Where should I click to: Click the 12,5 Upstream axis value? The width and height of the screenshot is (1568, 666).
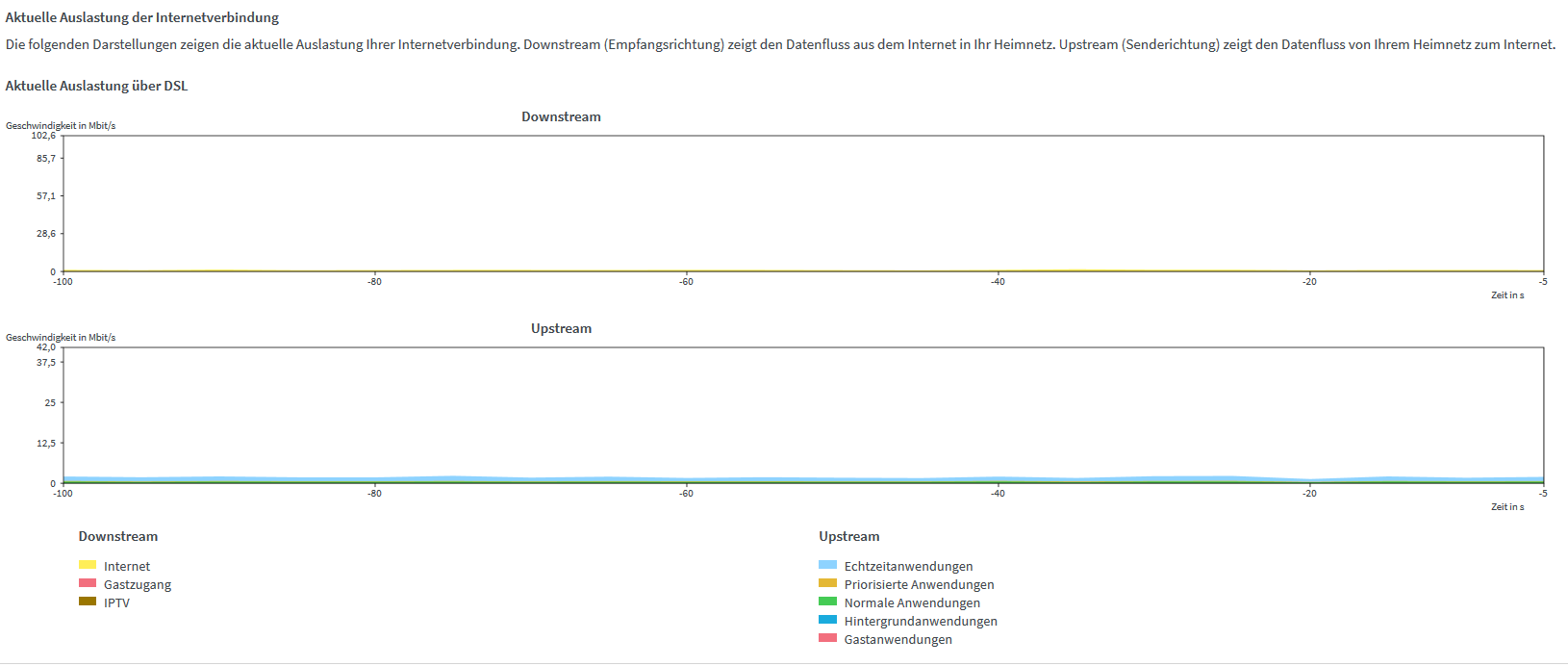[46, 443]
